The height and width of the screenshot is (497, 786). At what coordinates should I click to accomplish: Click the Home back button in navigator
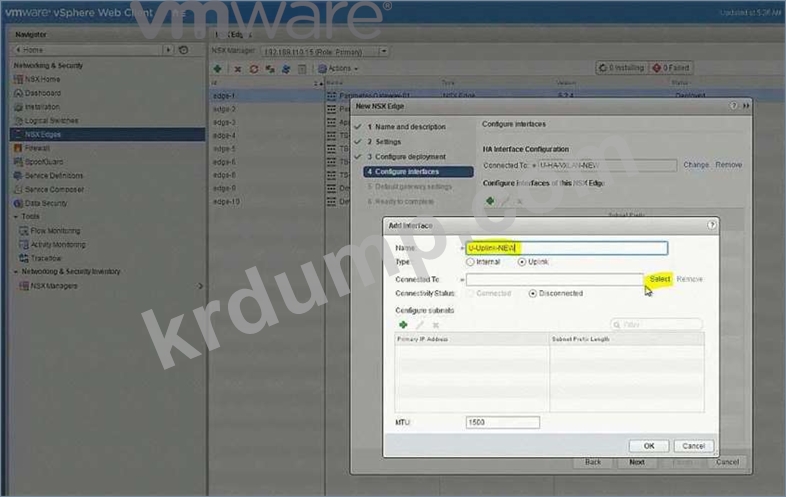pyautogui.click(x=30, y=50)
